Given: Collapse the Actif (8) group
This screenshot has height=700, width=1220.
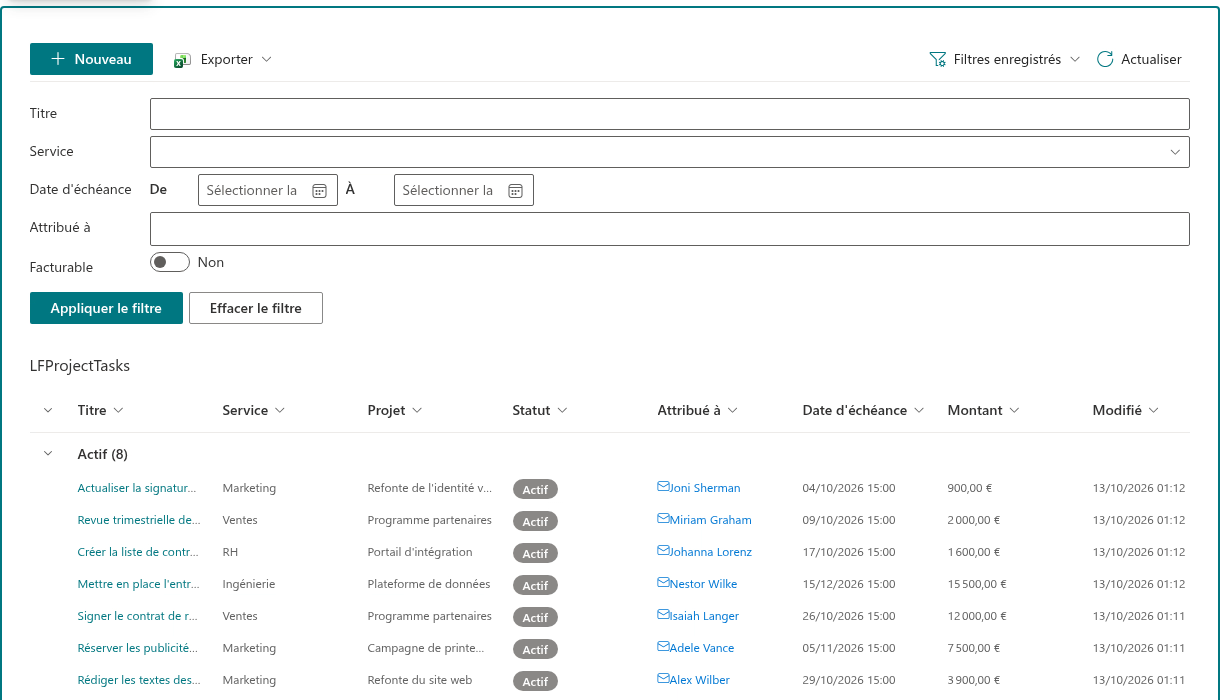Looking at the screenshot, I should [47, 454].
